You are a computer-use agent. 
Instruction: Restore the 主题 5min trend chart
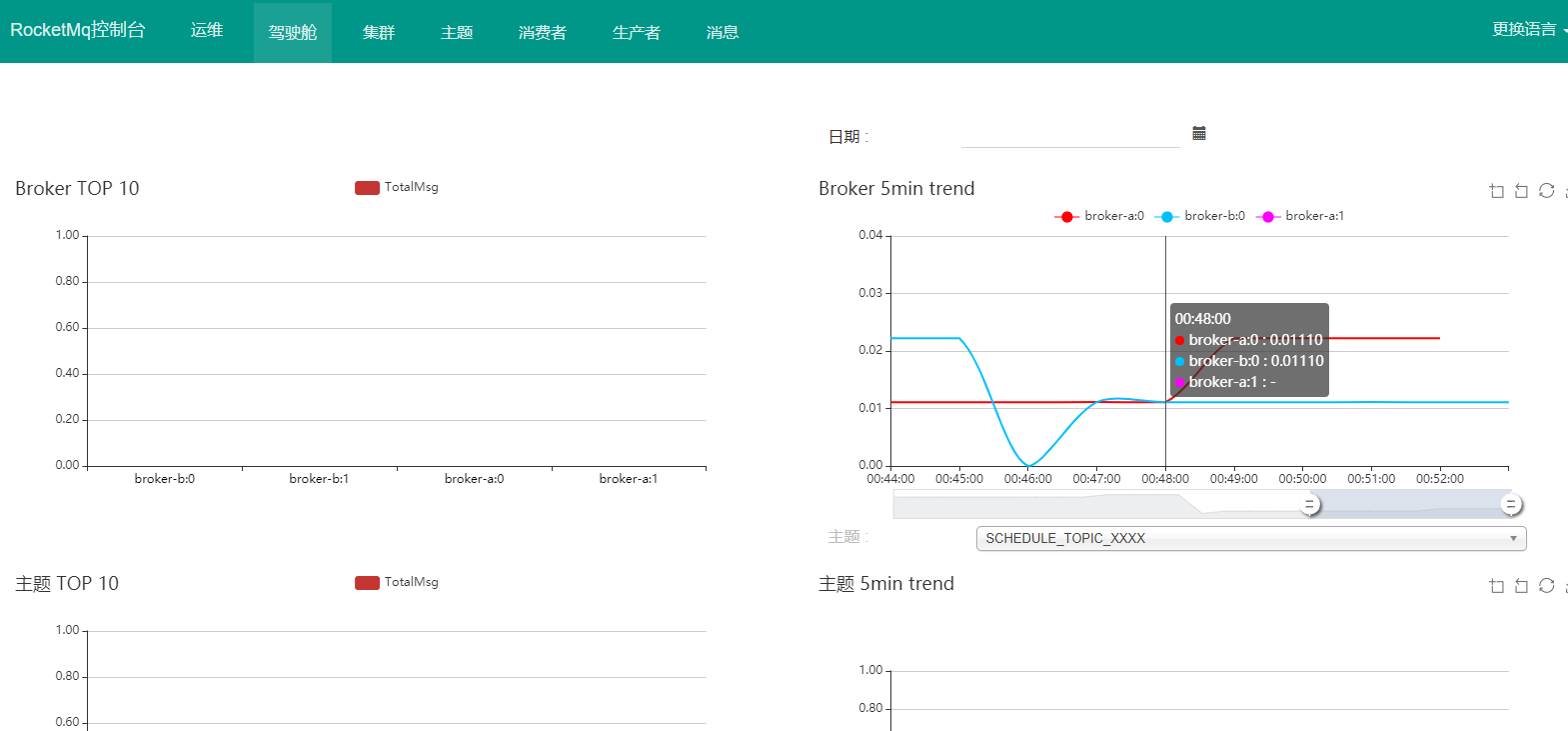click(1546, 585)
